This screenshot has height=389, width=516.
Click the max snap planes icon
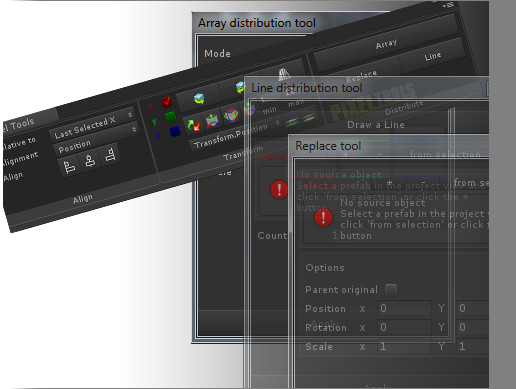coord(309,116)
